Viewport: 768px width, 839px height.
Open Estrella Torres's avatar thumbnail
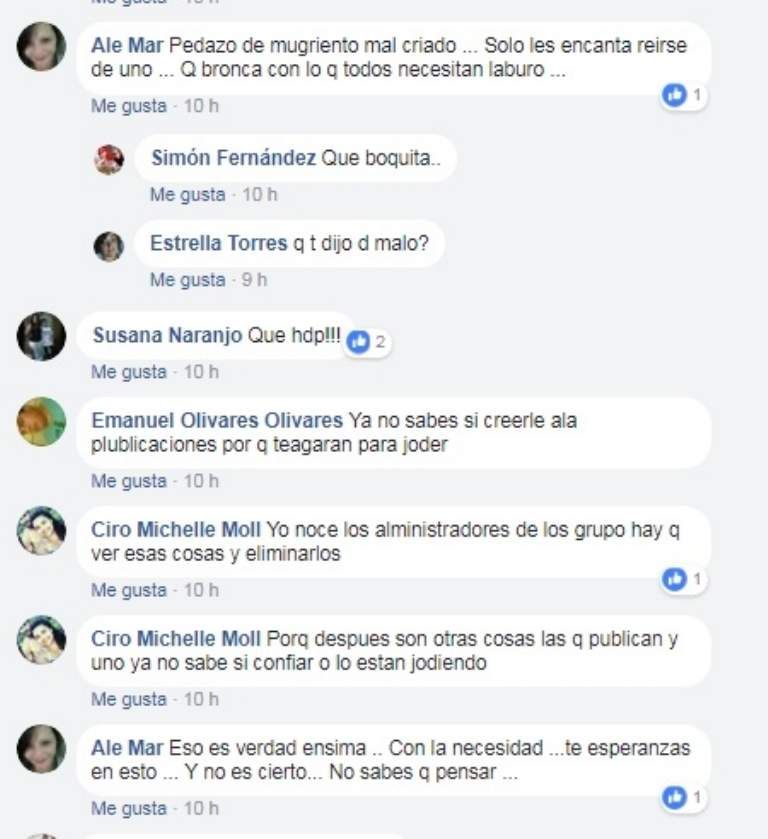click(109, 246)
